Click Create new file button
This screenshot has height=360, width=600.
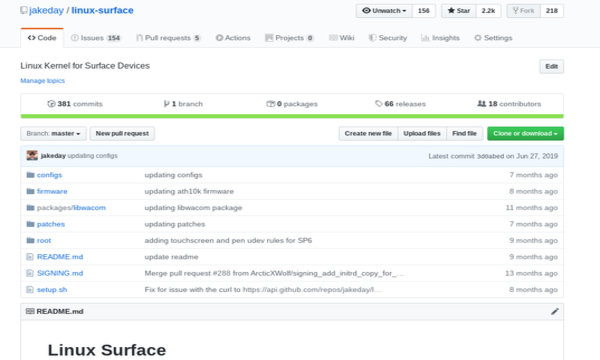[368, 134]
